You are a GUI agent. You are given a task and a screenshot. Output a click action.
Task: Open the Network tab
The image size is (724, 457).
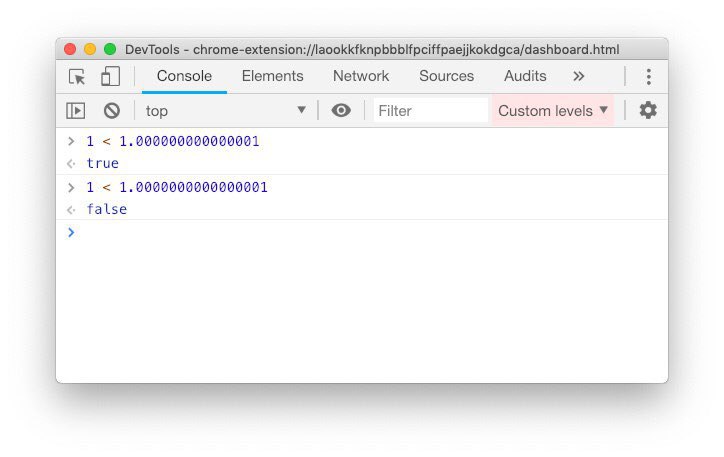point(361,76)
